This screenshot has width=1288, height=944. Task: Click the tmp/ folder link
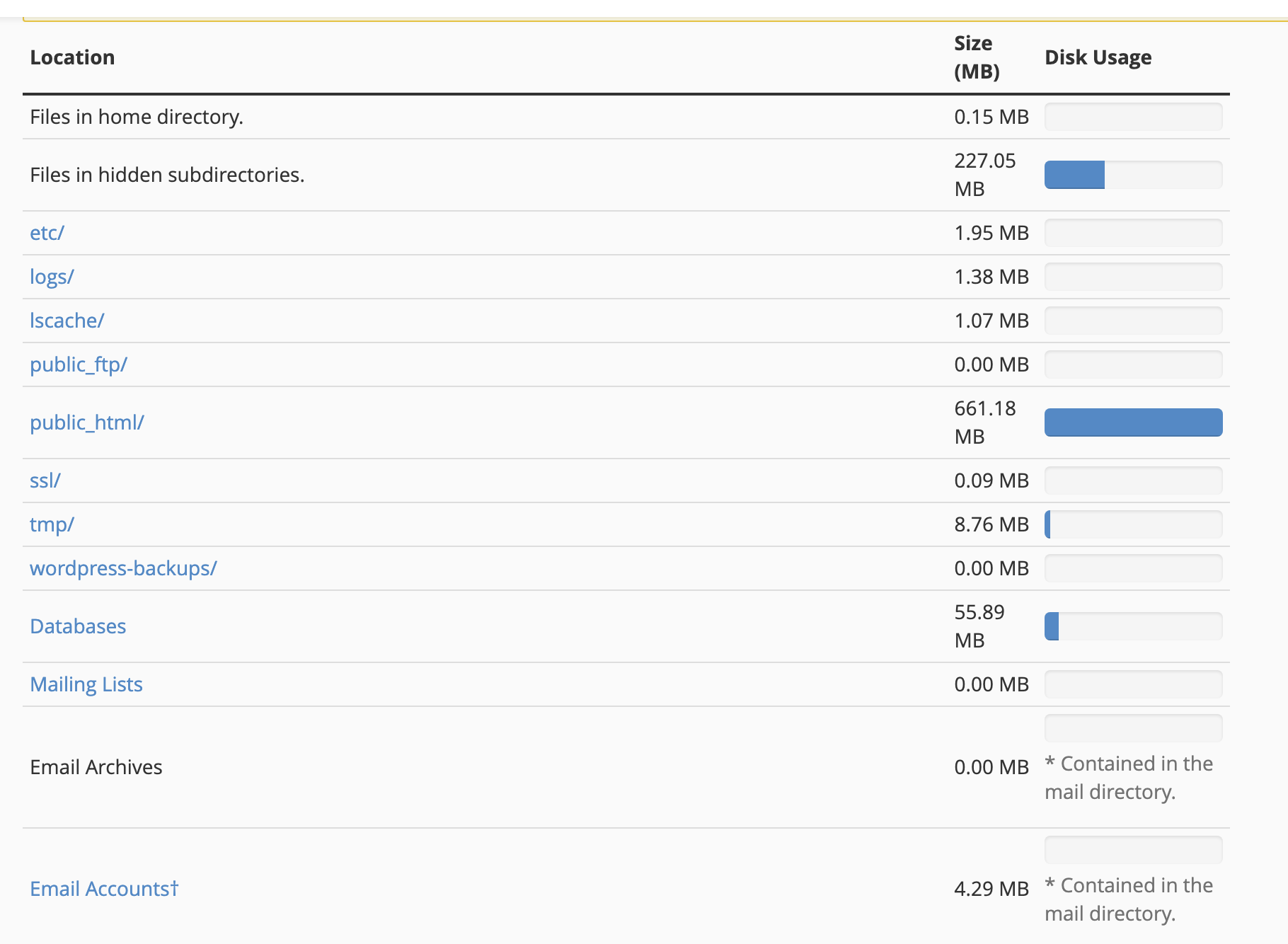pyautogui.click(x=52, y=524)
